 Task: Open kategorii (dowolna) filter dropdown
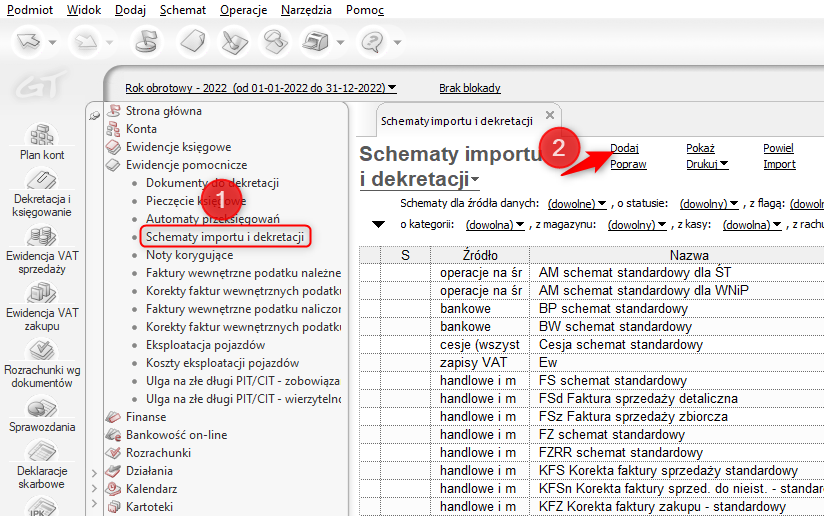495,225
